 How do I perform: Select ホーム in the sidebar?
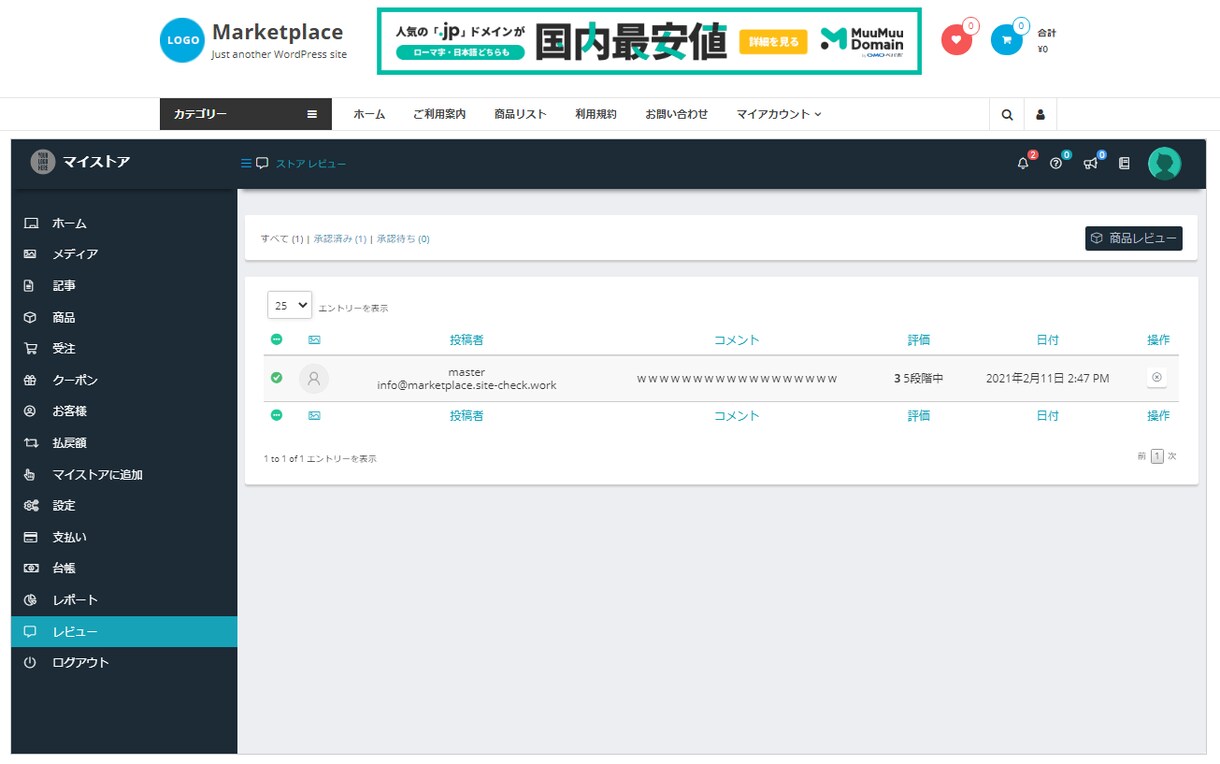[x=124, y=223]
